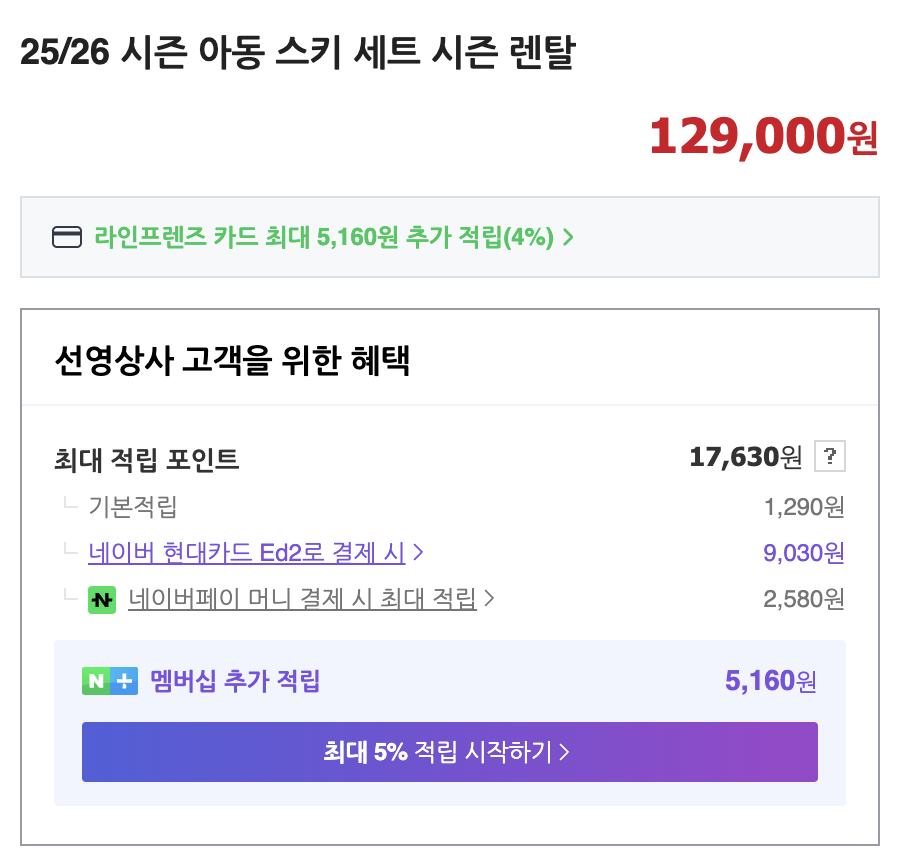
Task: Click the green Naver Pay N icon
Action: tap(102, 599)
